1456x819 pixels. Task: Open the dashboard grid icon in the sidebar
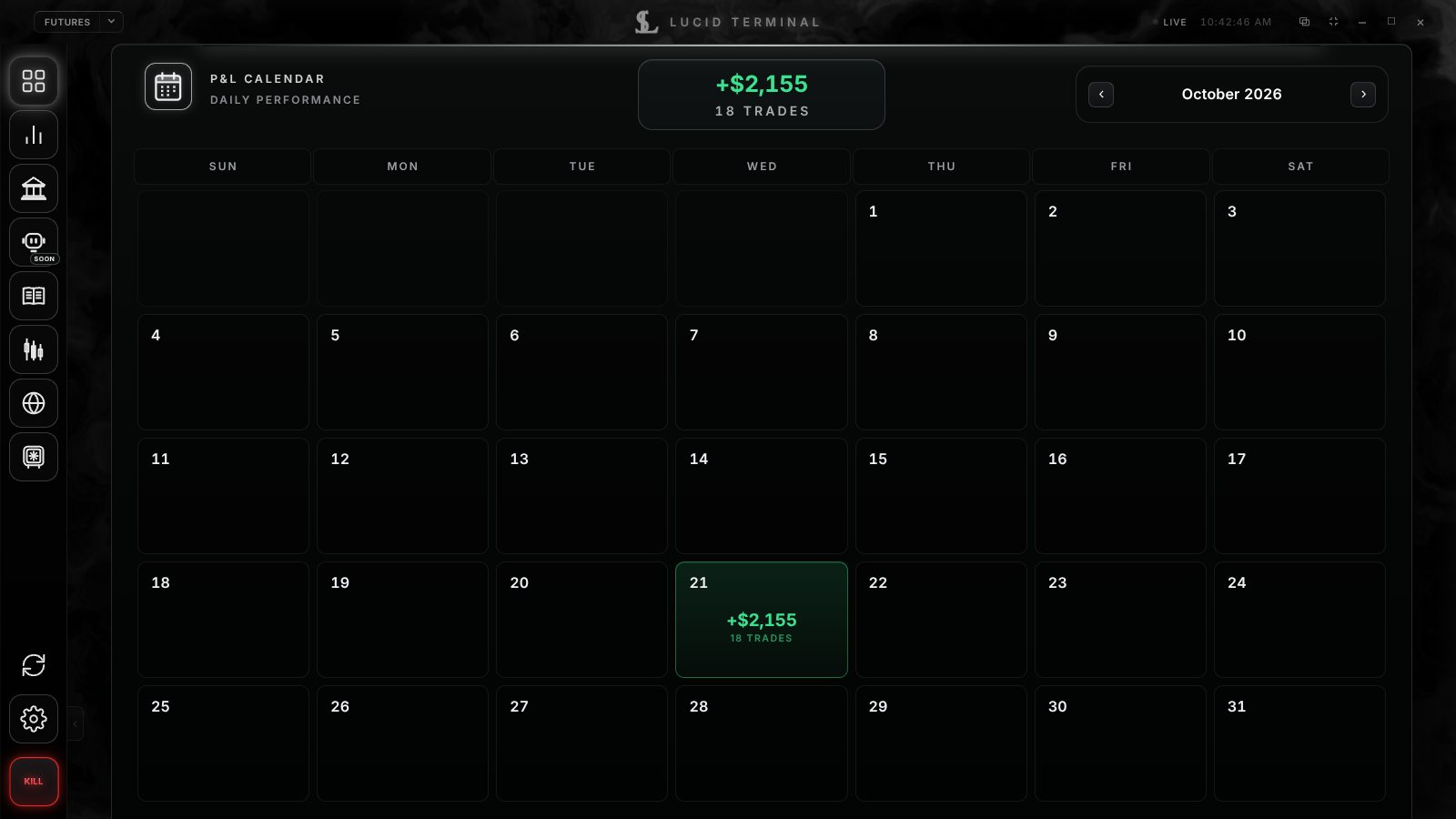coord(34,81)
